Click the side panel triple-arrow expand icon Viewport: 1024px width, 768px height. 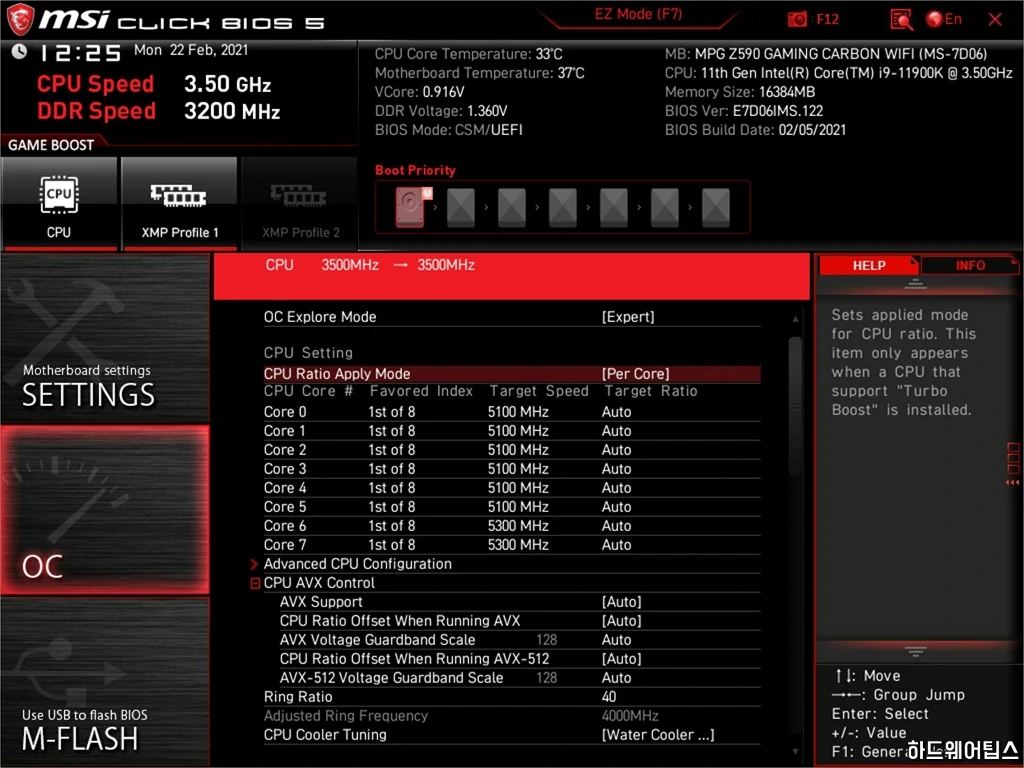pyautogui.click(x=1012, y=483)
